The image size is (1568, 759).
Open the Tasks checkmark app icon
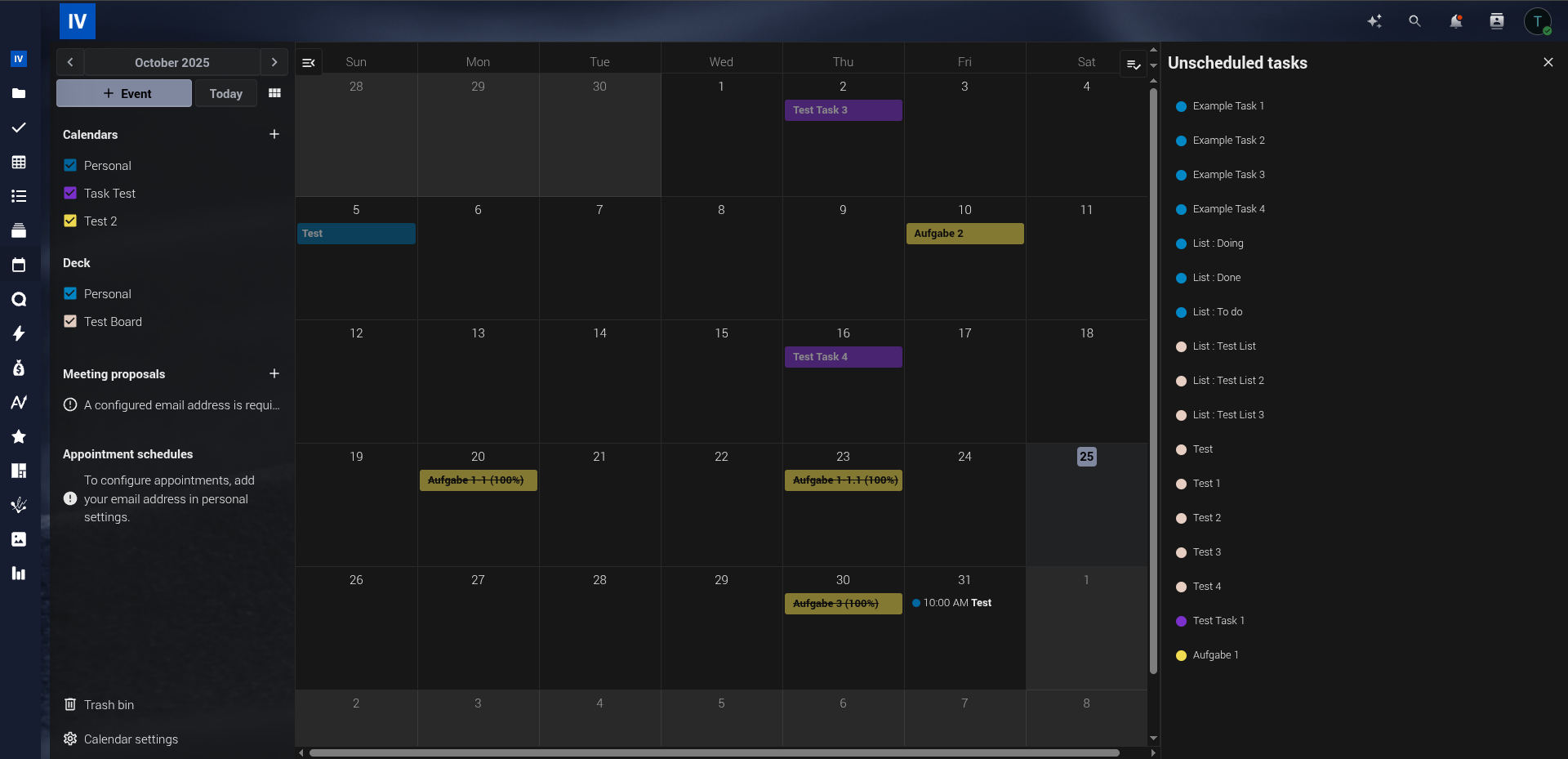[x=19, y=127]
